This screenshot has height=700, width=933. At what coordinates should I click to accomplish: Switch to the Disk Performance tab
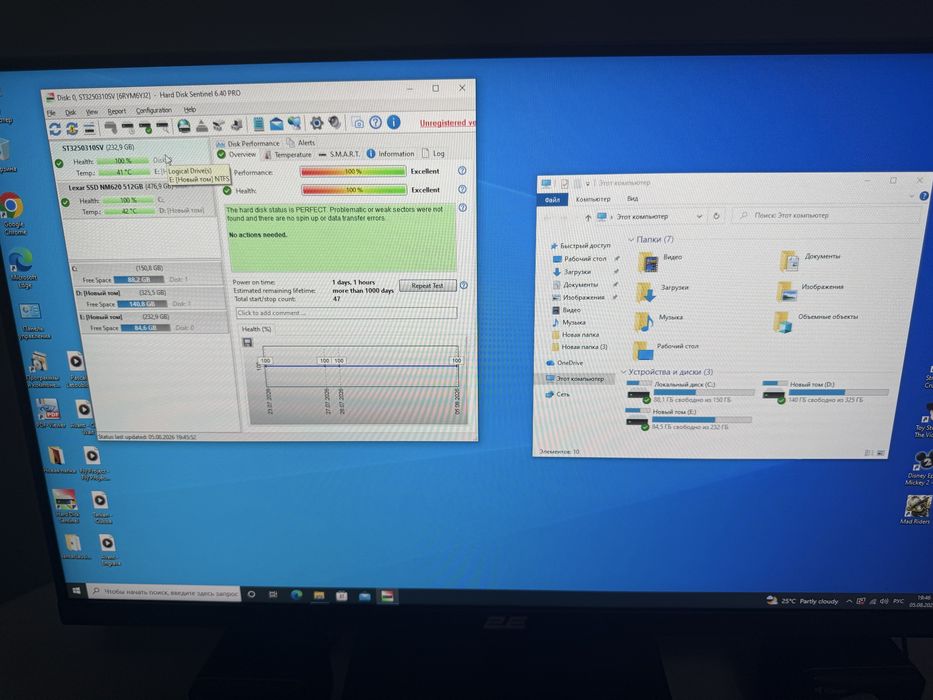248,143
